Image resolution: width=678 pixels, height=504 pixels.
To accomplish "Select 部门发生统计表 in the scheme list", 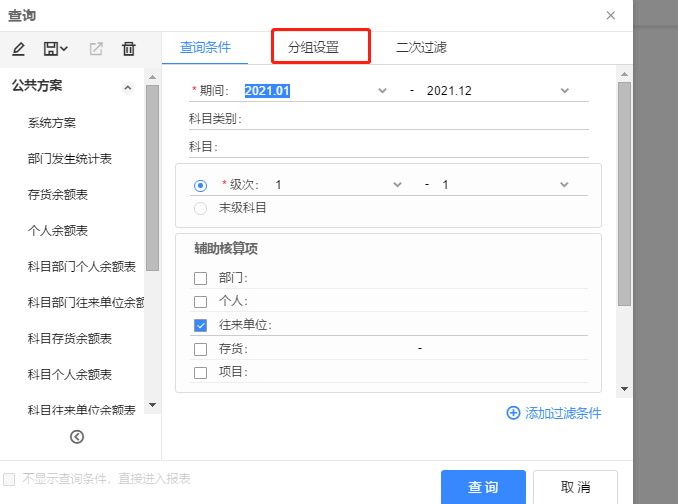I will (x=70, y=159).
